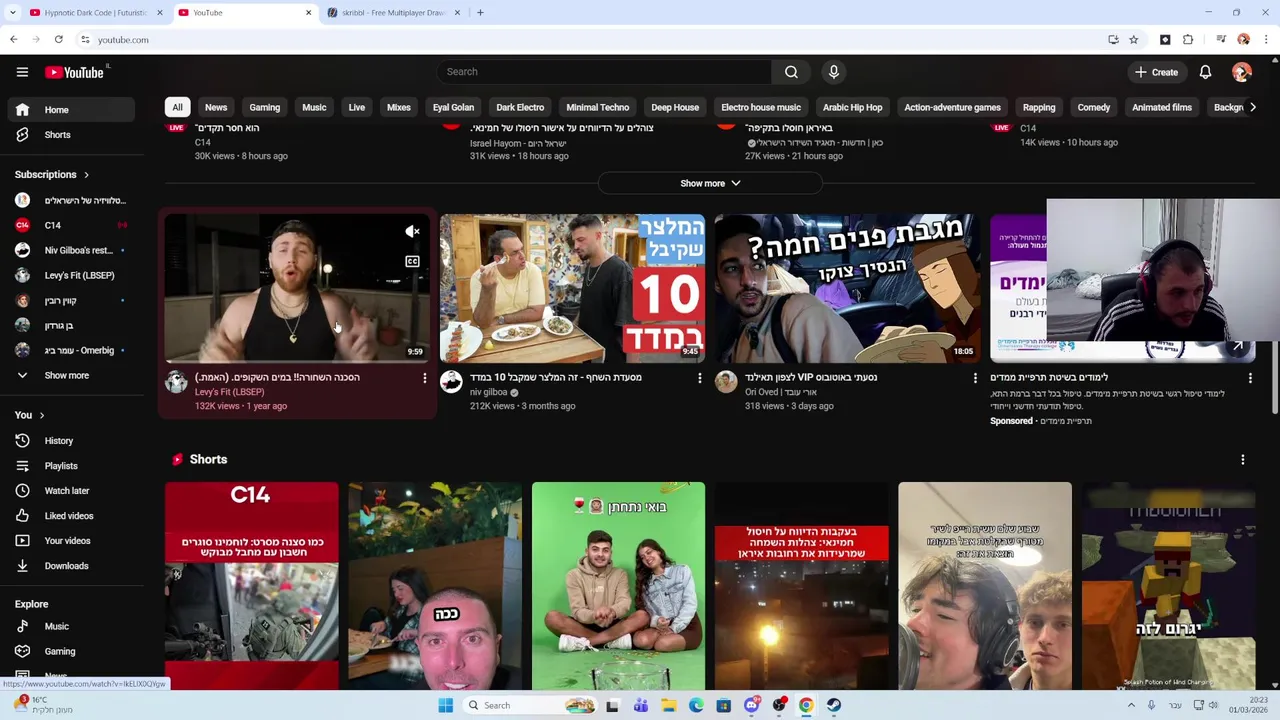Switch to the skribbl browser tab

tap(394, 13)
